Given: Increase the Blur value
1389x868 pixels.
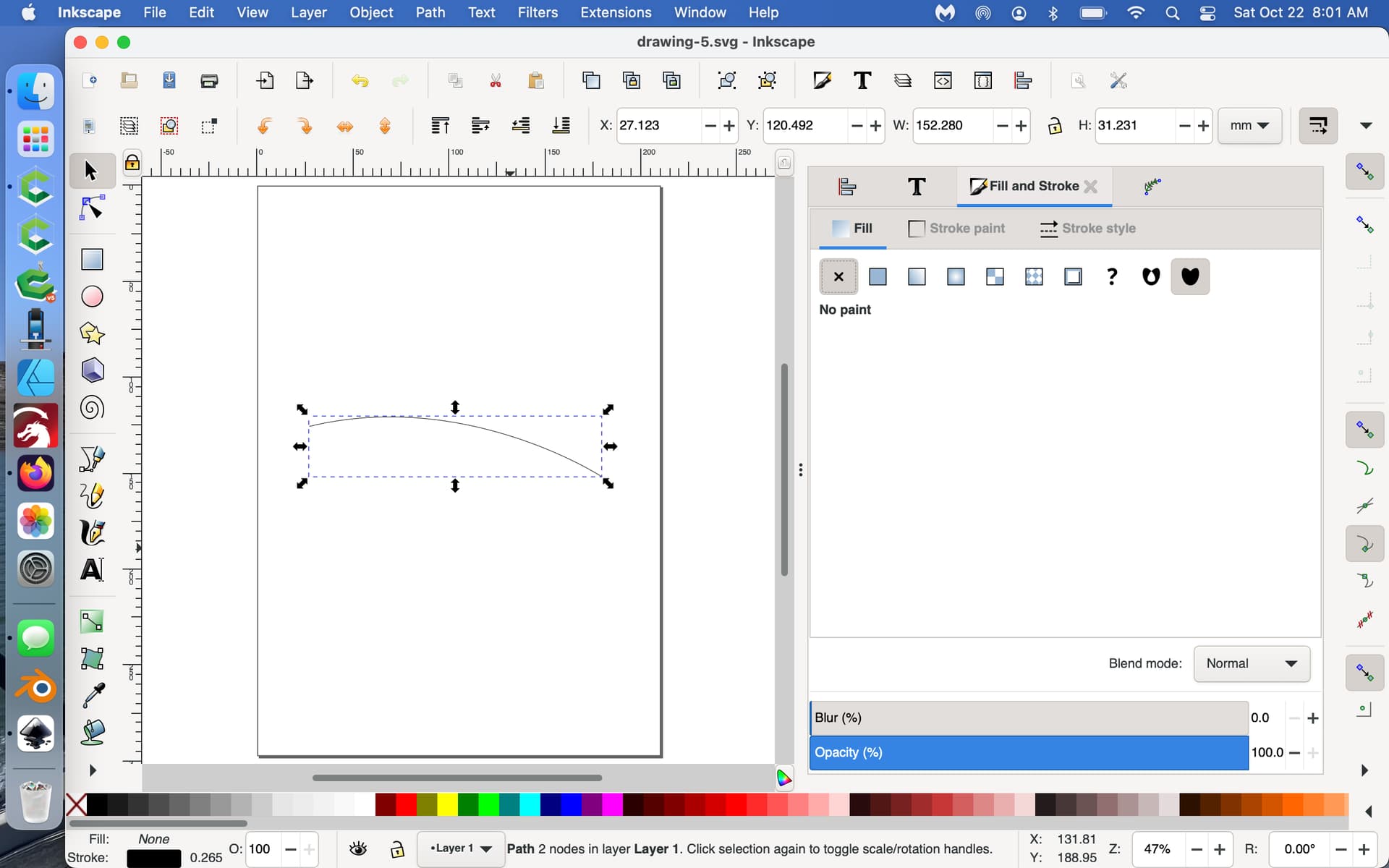Looking at the screenshot, I should [1313, 718].
